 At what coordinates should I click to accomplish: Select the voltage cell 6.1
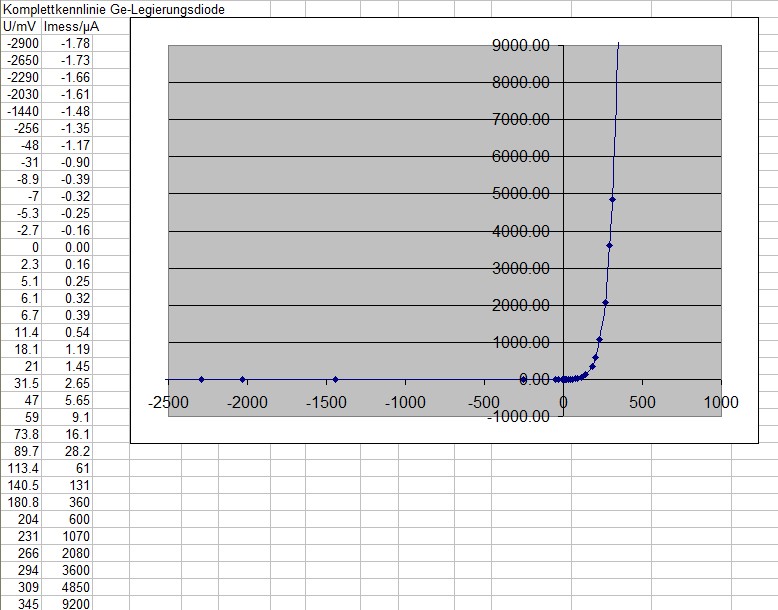point(21,298)
